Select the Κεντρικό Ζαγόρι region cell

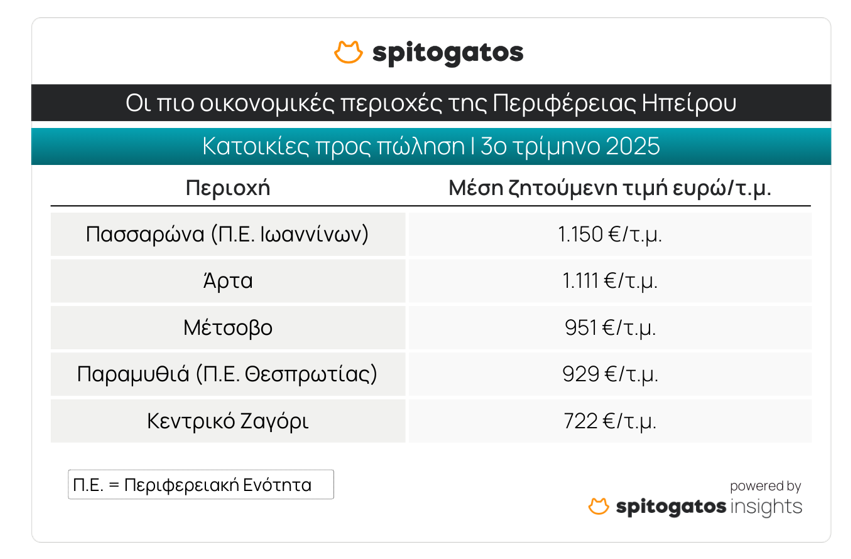(x=228, y=421)
